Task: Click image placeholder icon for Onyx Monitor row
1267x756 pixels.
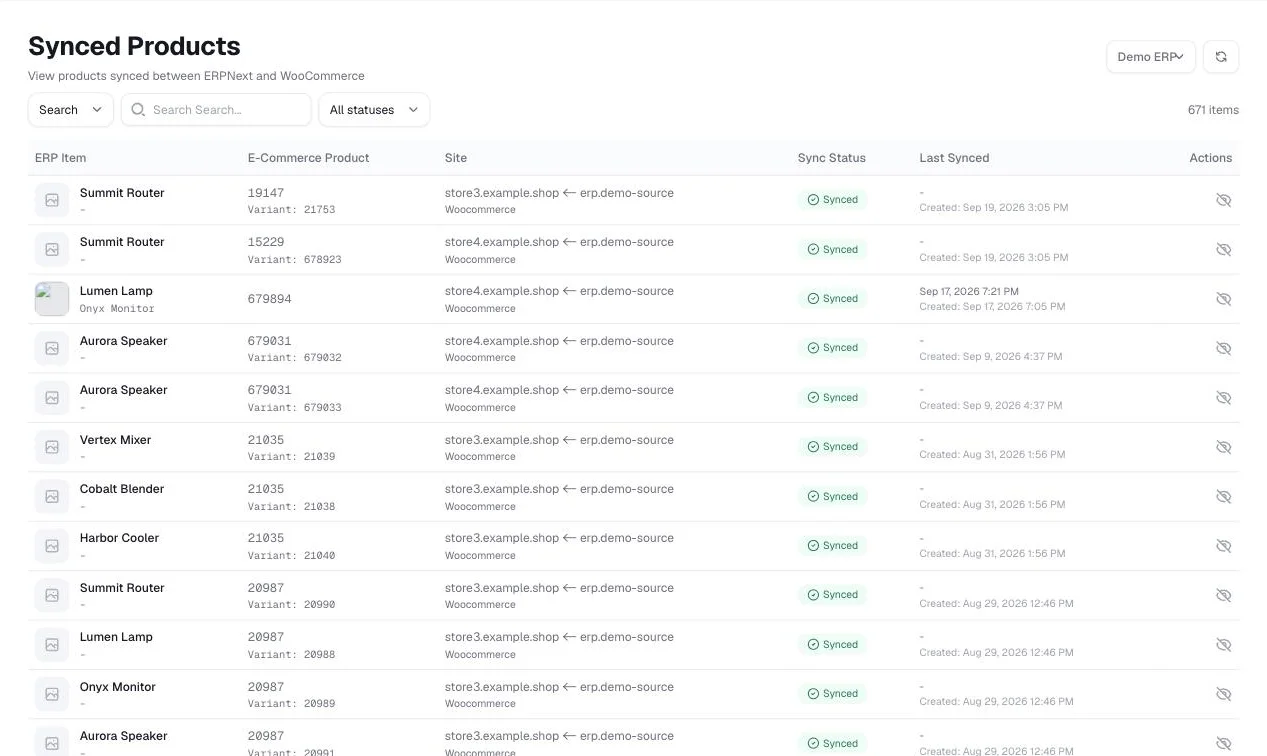Action: pyautogui.click(x=52, y=694)
